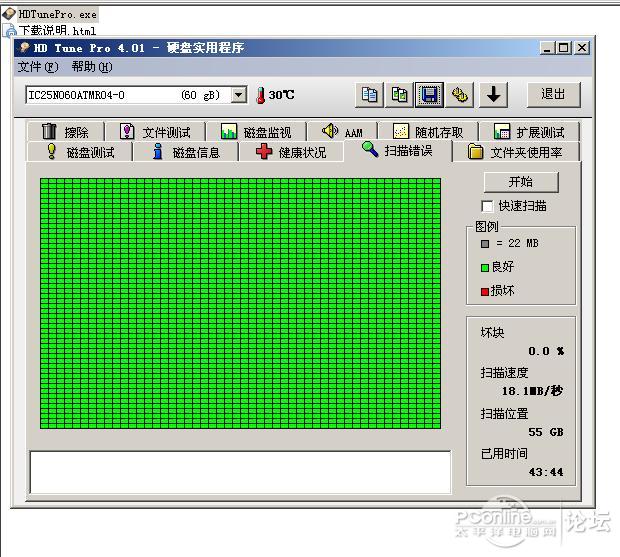The width and height of the screenshot is (620, 557).
Task: Switch to the 擦除 erase tab
Action: (x=66, y=132)
